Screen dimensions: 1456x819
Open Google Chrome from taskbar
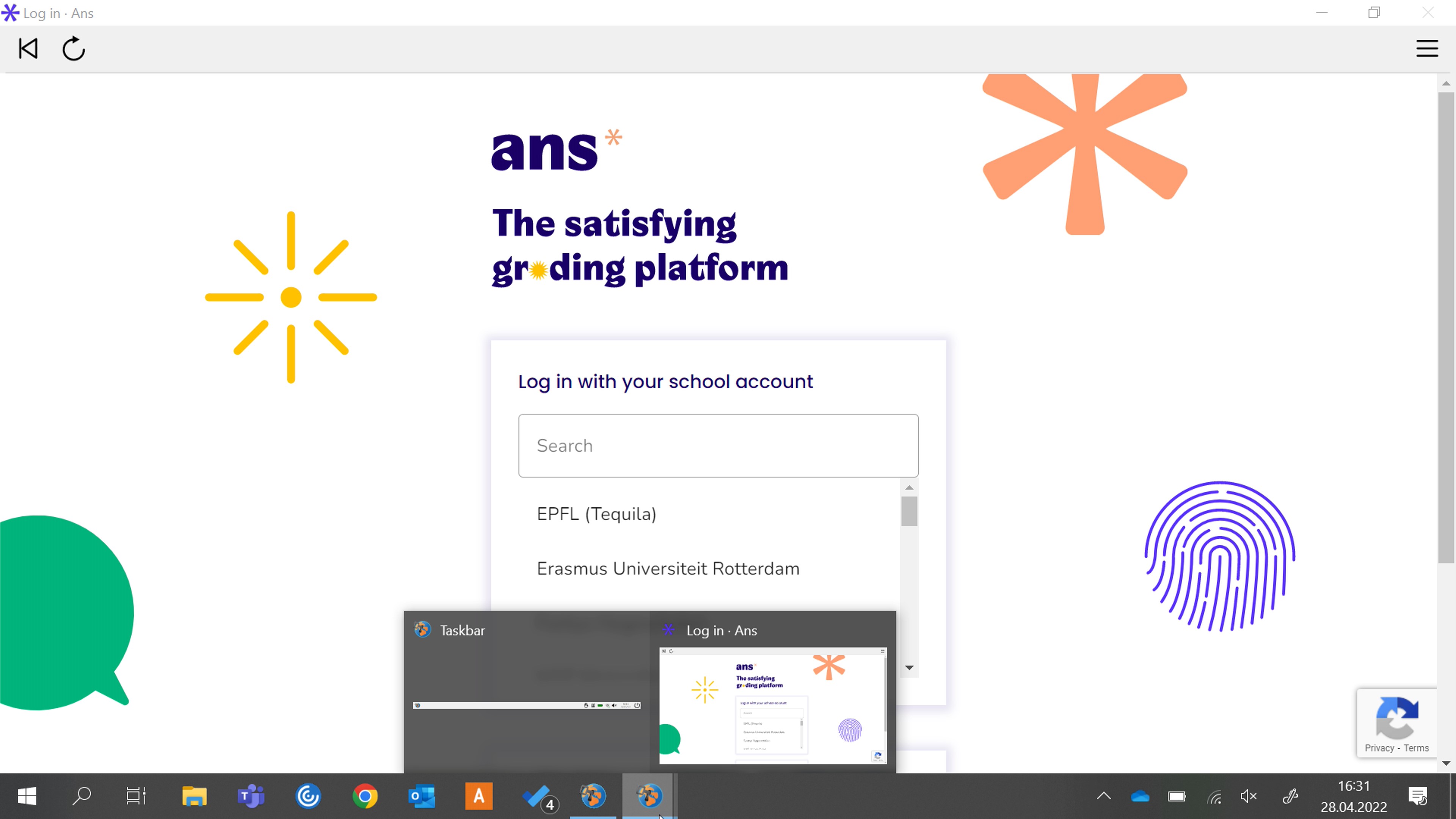pos(365,796)
